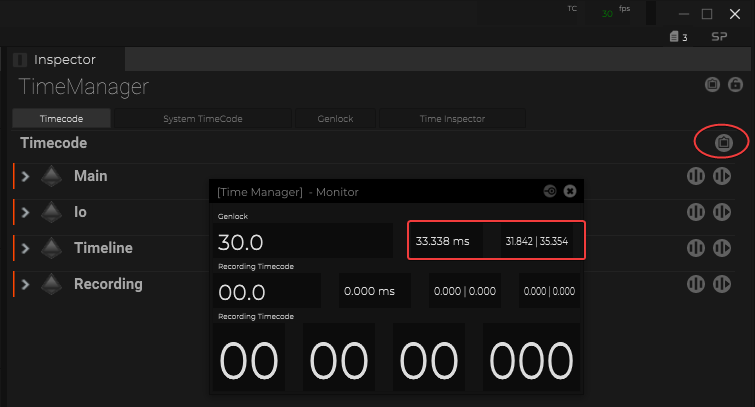Click the Io row label
This screenshot has width=755, height=407.
click(80, 212)
